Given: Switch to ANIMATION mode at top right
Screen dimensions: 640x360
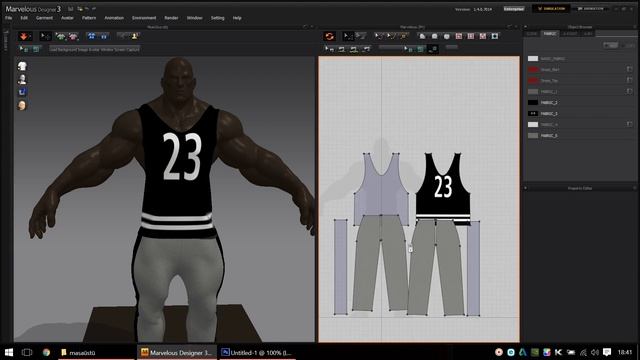Looking at the screenshot, I should coord(590,9).
